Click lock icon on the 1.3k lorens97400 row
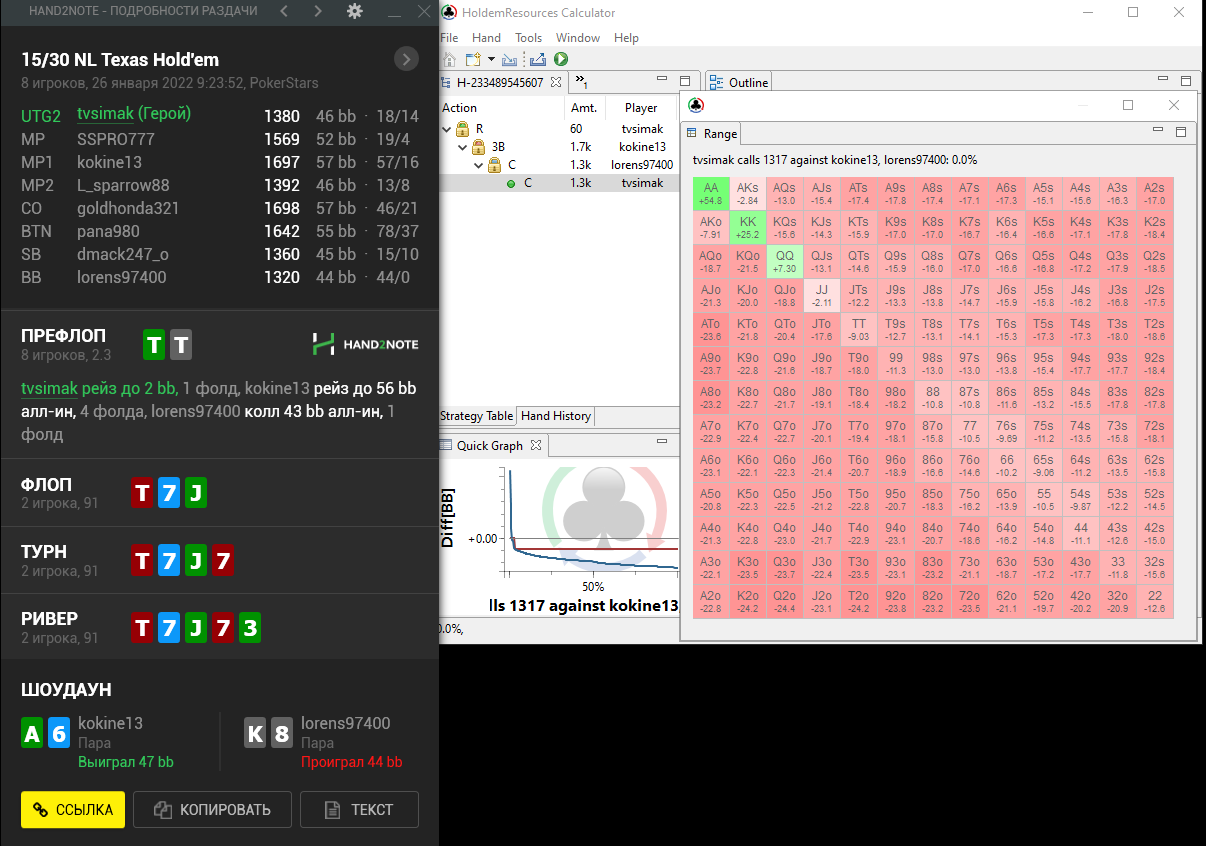The height and width of the screenshot is (846, 1206). point(495,165)
